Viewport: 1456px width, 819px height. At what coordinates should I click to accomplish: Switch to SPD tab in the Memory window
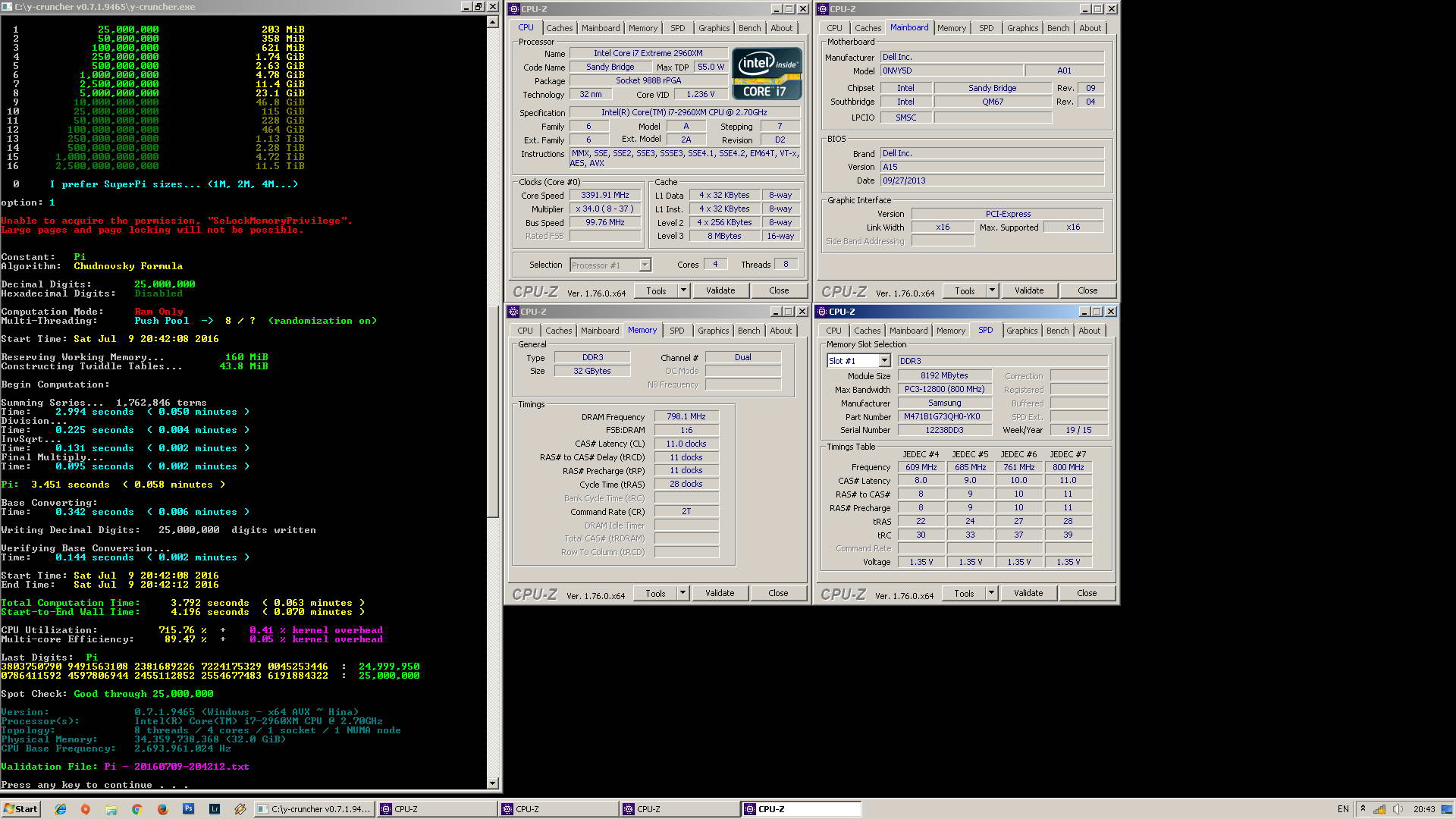(676, 331)
